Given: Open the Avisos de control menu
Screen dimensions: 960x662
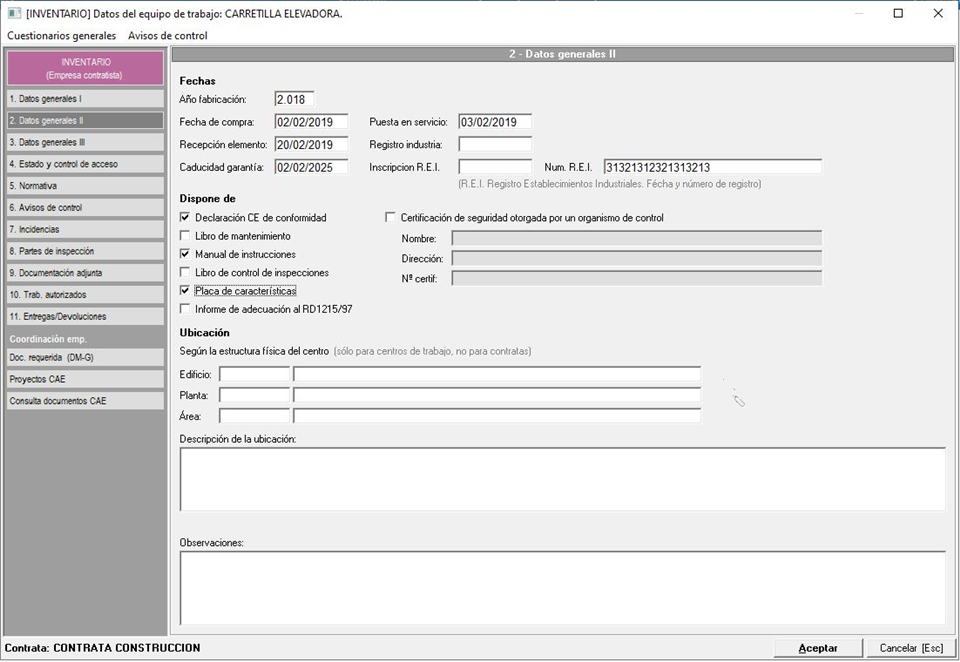Looking at the screenshot, I should click(x=168, y=36).
